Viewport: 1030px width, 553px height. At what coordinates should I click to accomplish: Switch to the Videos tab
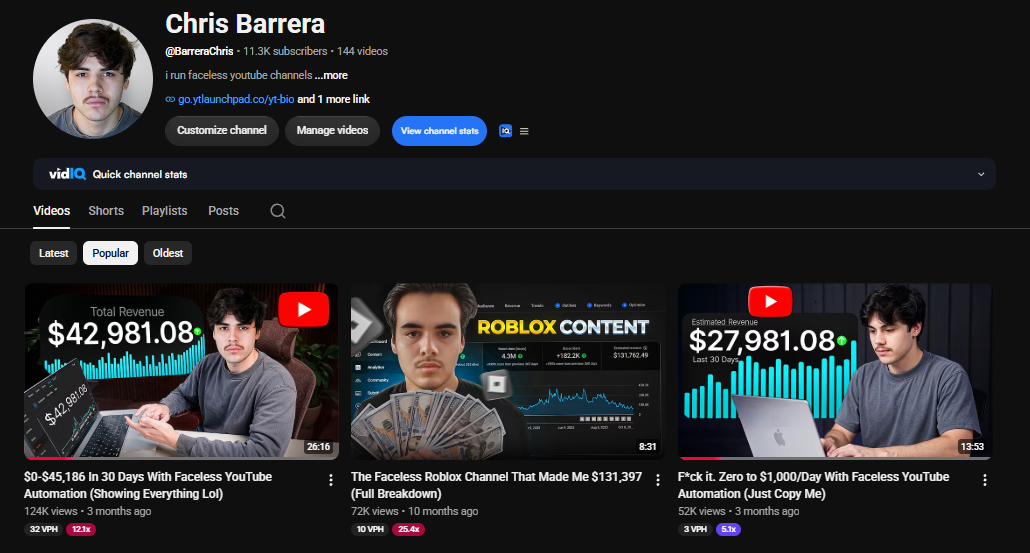click(51, 211)
